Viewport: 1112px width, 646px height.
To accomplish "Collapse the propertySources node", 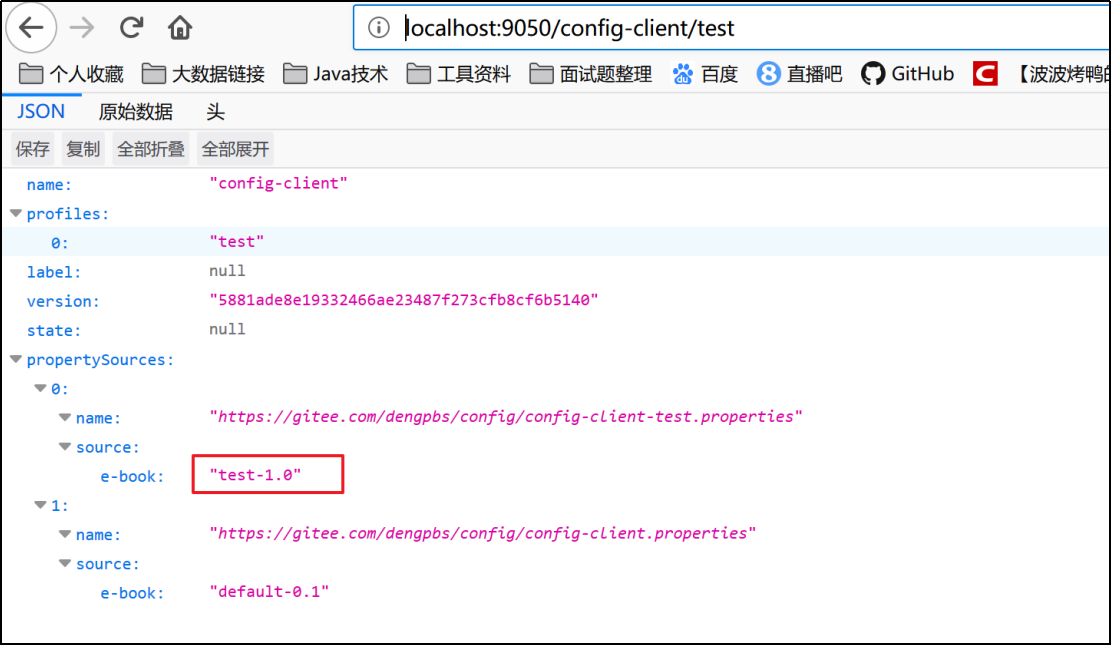I will click(16, 359).
